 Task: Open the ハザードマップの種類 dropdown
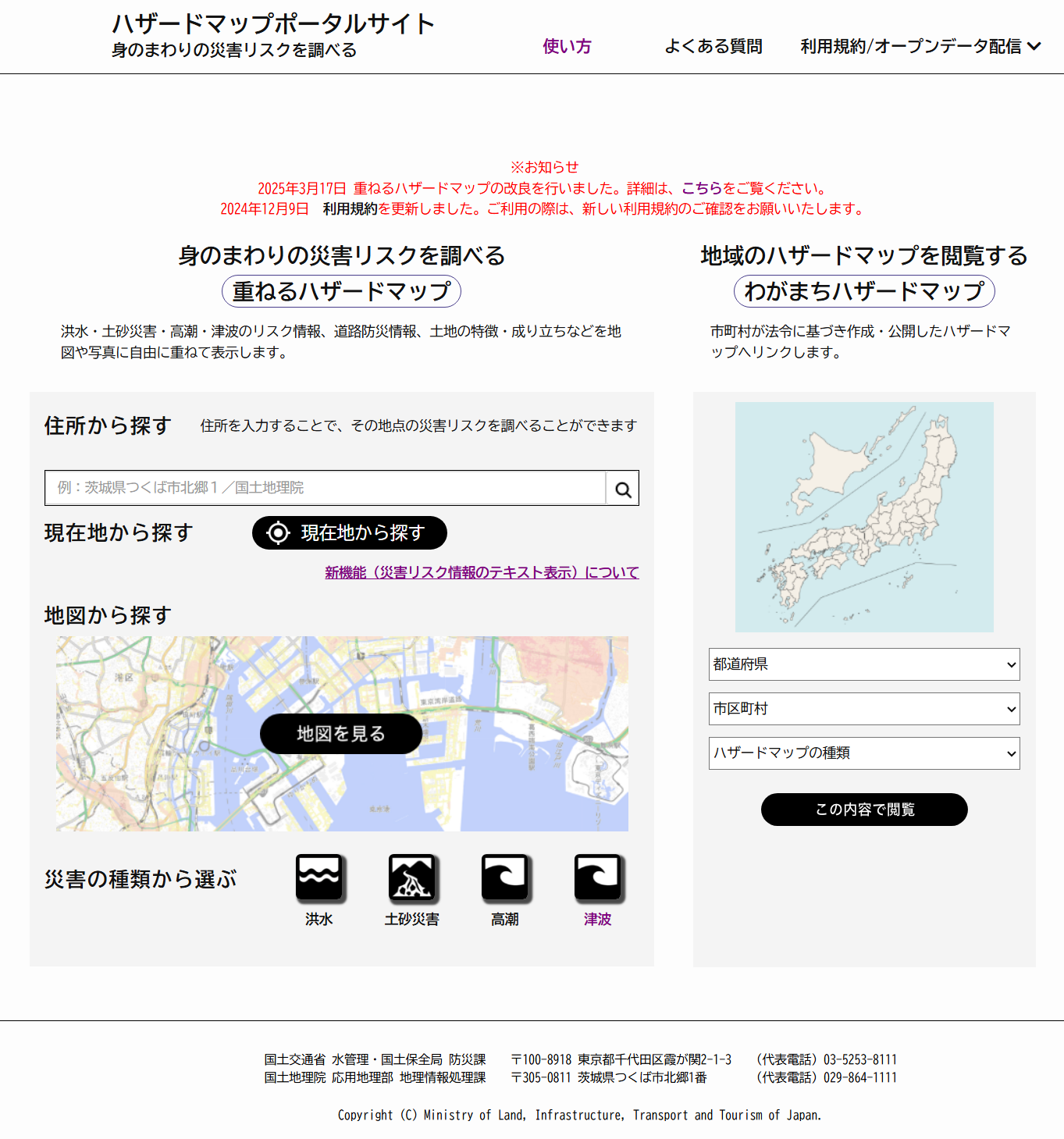point(864,753)
